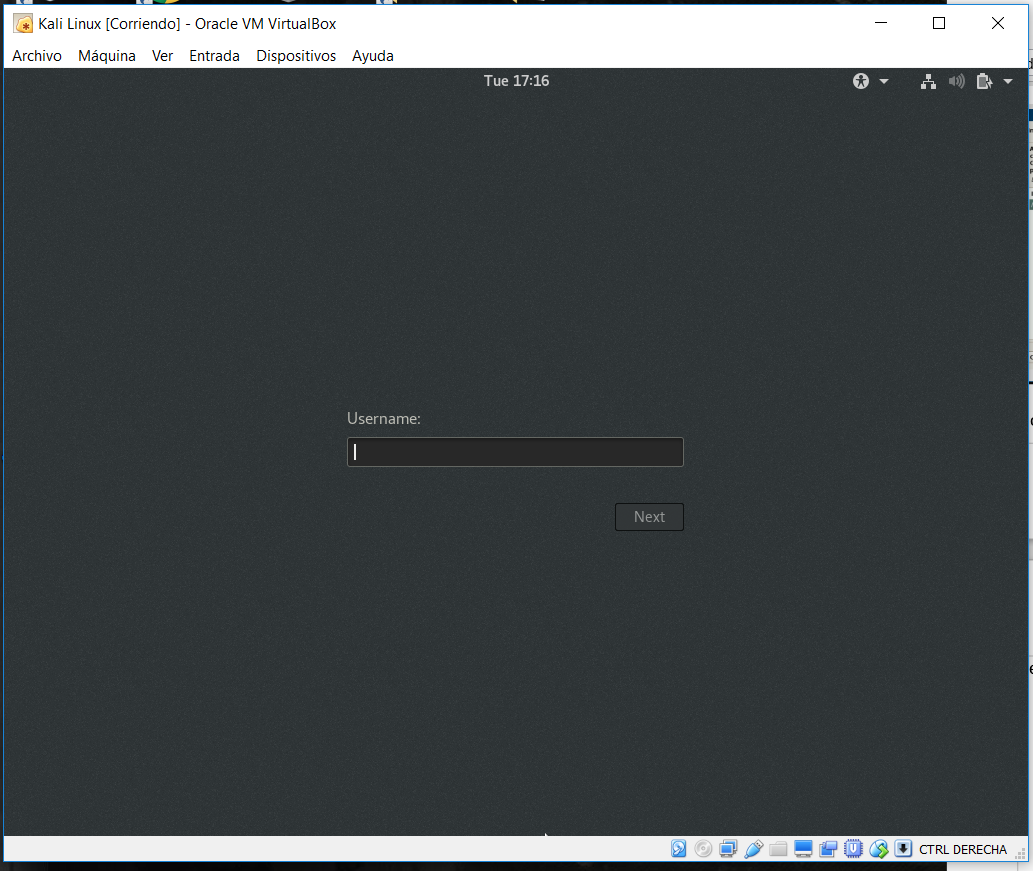Open the Archivo menu
This screenshot has height=871, width=1033.
point(37,56)
